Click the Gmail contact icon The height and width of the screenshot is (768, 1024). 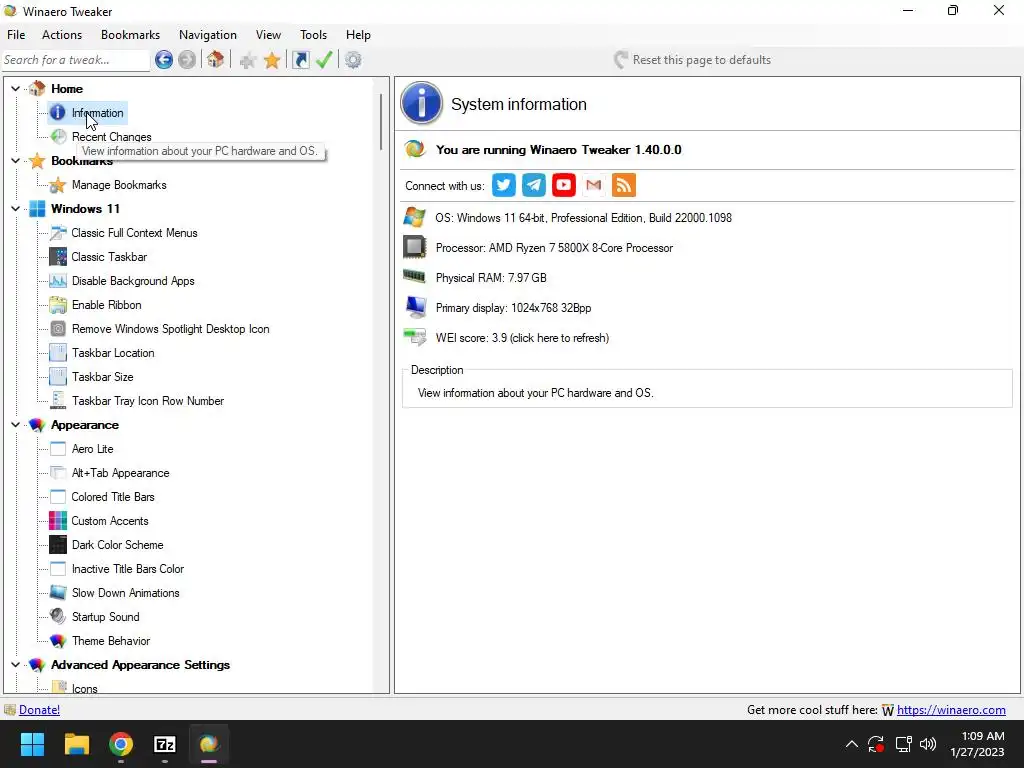pos(594,185)
